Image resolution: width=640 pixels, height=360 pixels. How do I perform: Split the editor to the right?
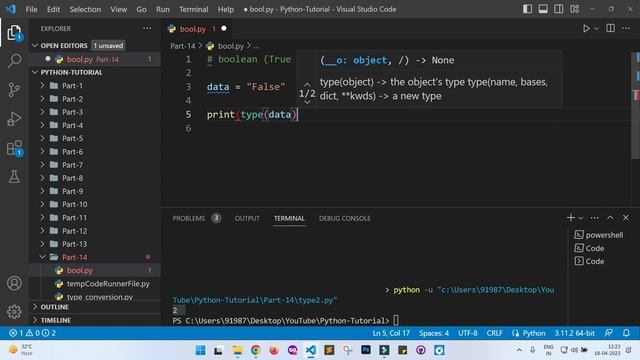pyautogui.click(x=611, y=28)
